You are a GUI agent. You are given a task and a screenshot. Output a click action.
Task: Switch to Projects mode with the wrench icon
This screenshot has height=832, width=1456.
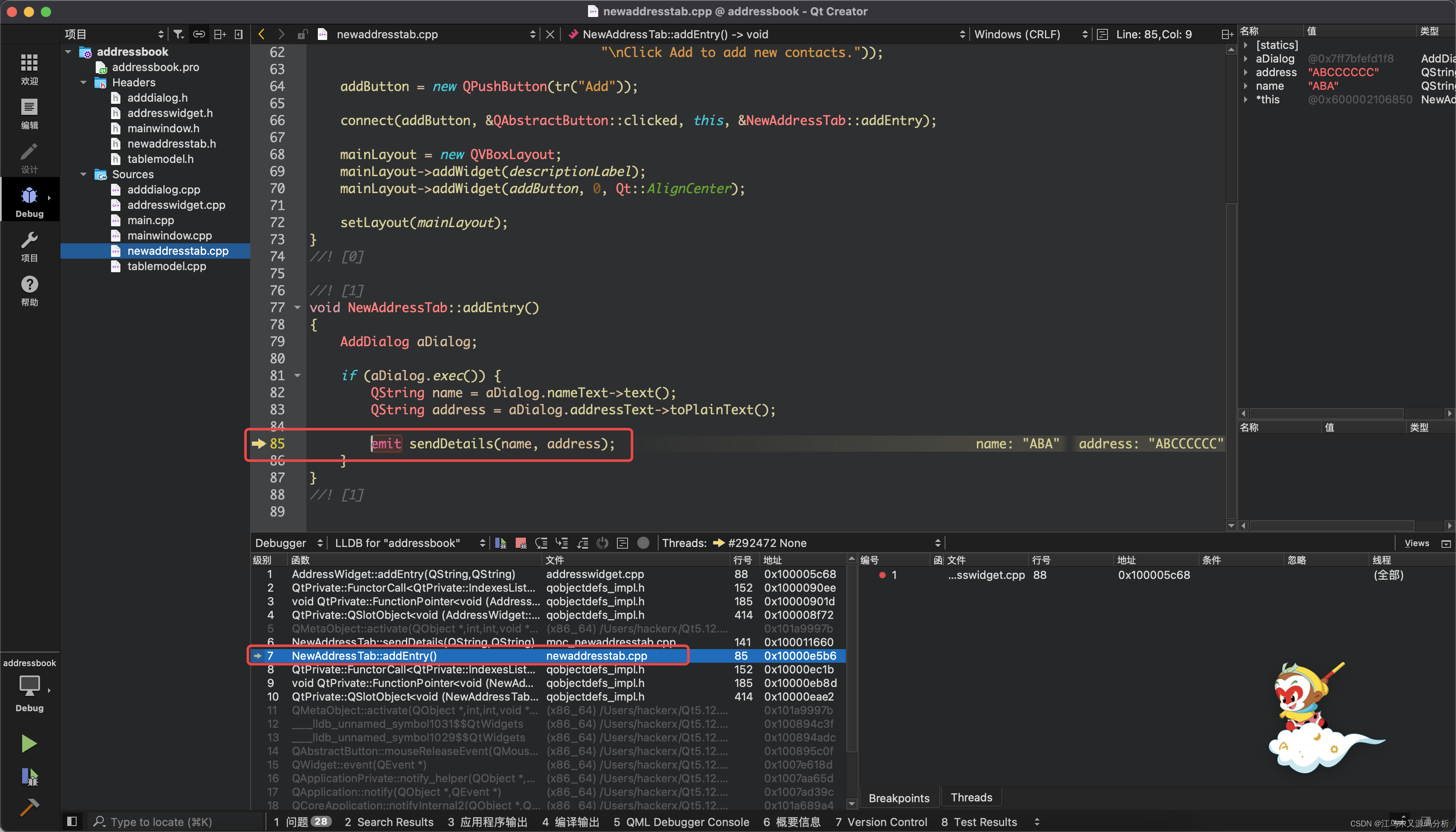point(29,246)
